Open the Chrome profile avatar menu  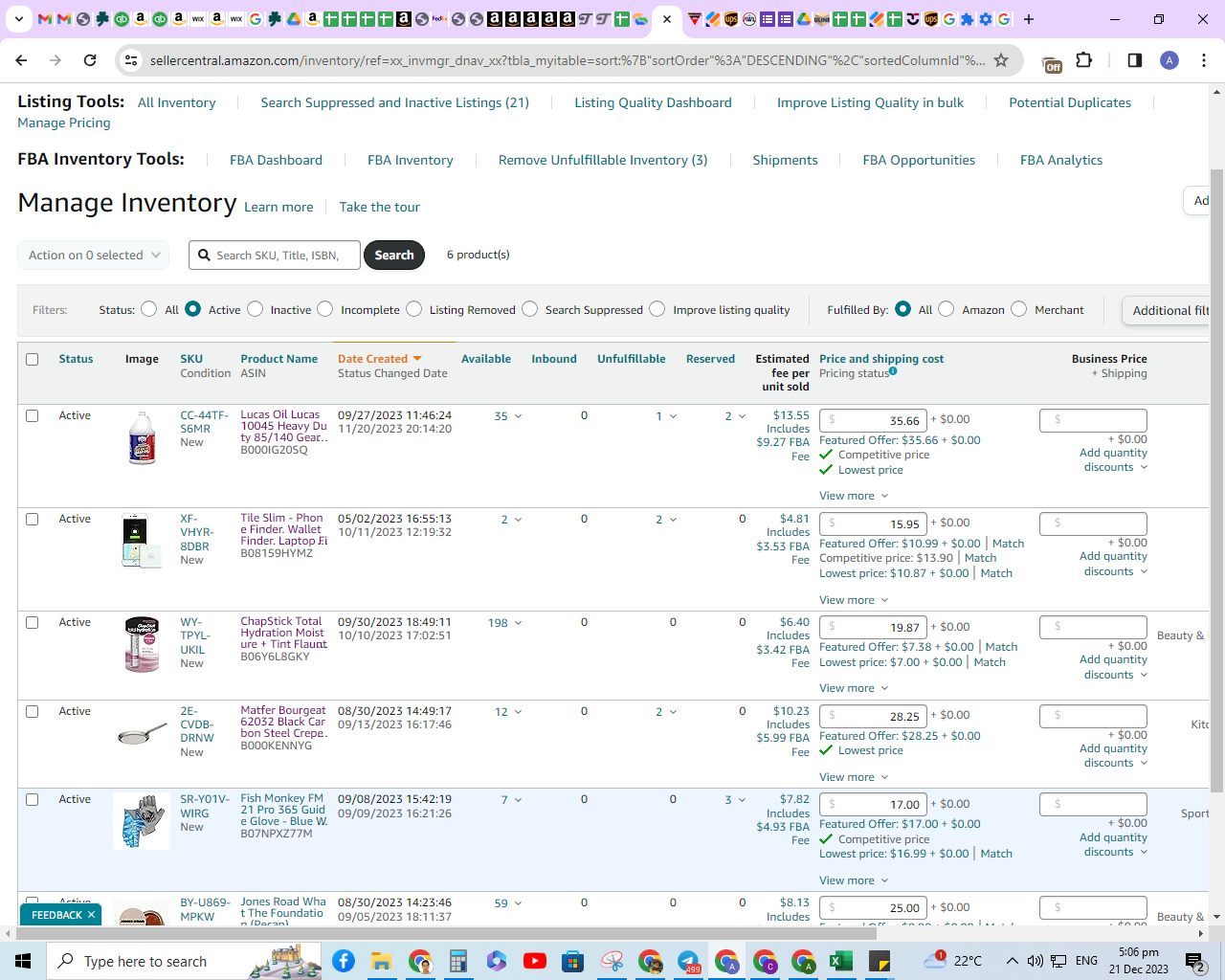click(1169, 60)
